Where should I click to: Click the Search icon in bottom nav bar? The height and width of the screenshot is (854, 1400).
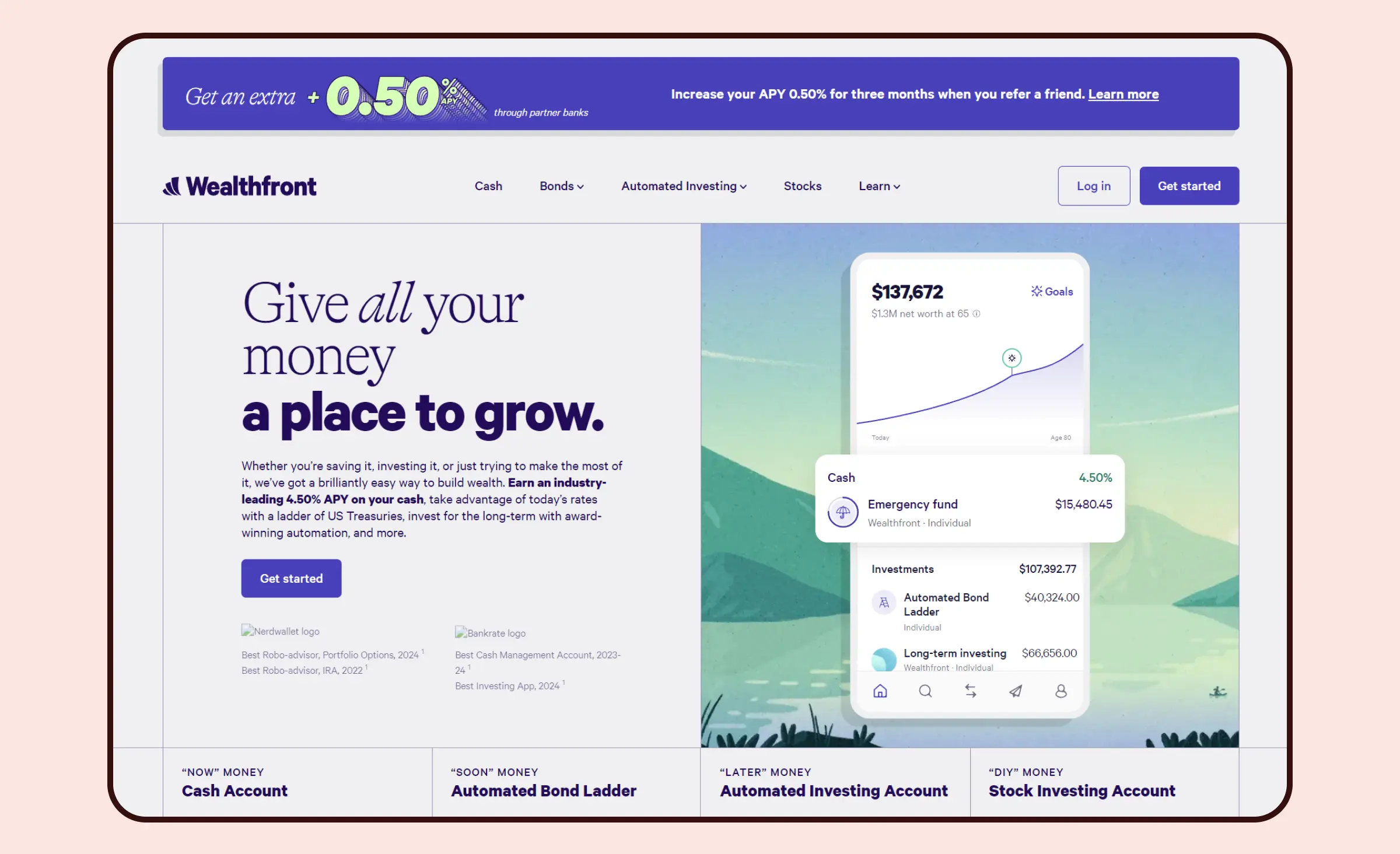click(925, 692)
